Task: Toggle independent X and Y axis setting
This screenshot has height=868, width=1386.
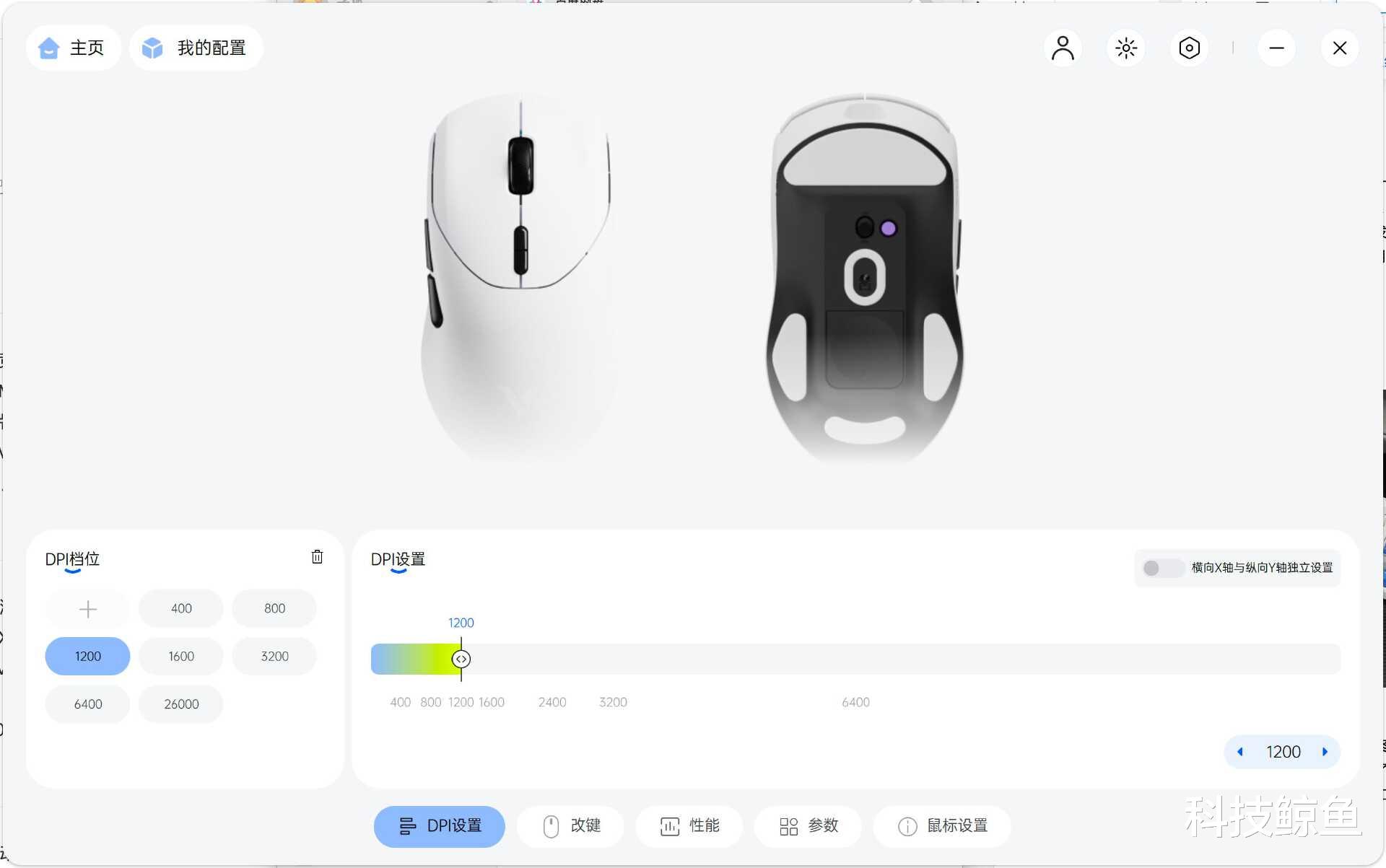Action: point(1161,568)
